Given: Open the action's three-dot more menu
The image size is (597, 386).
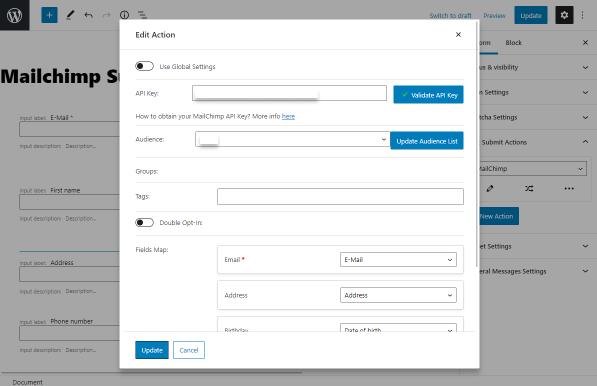Looking at the screenshot, I should pos(569,188).
